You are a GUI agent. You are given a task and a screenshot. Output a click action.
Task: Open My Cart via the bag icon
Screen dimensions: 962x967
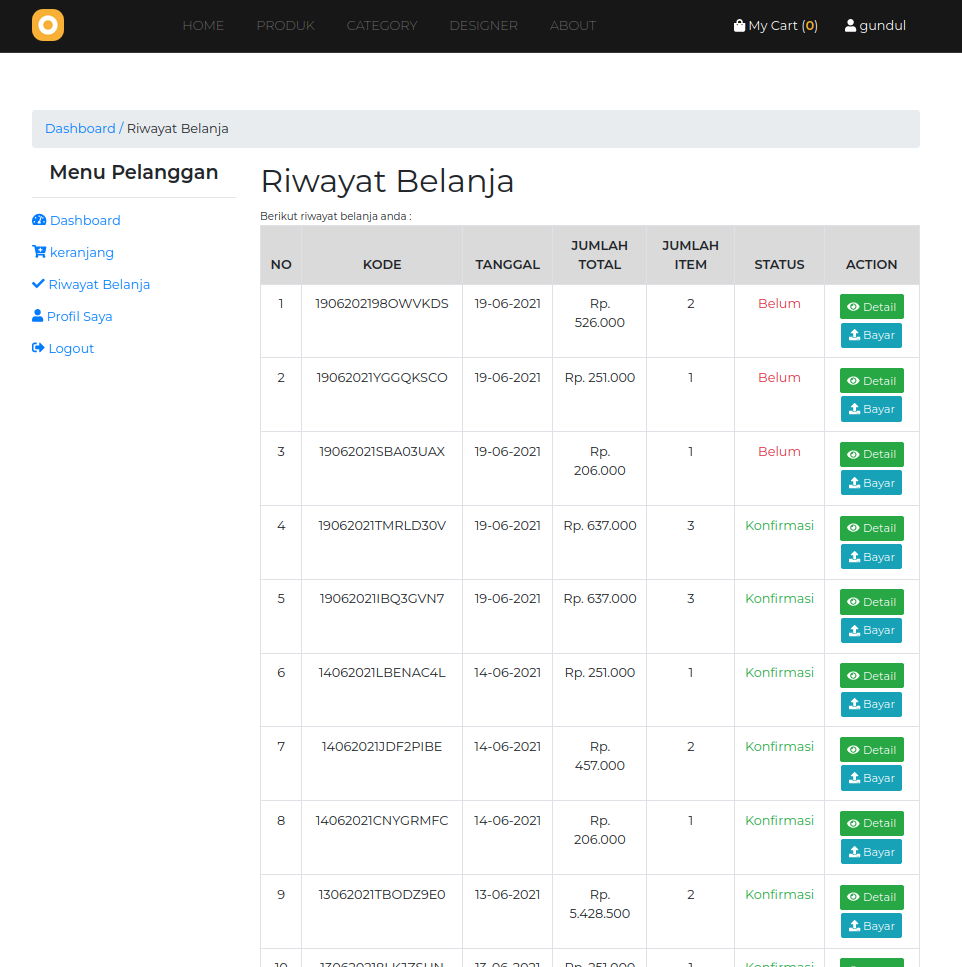[738, 25]
